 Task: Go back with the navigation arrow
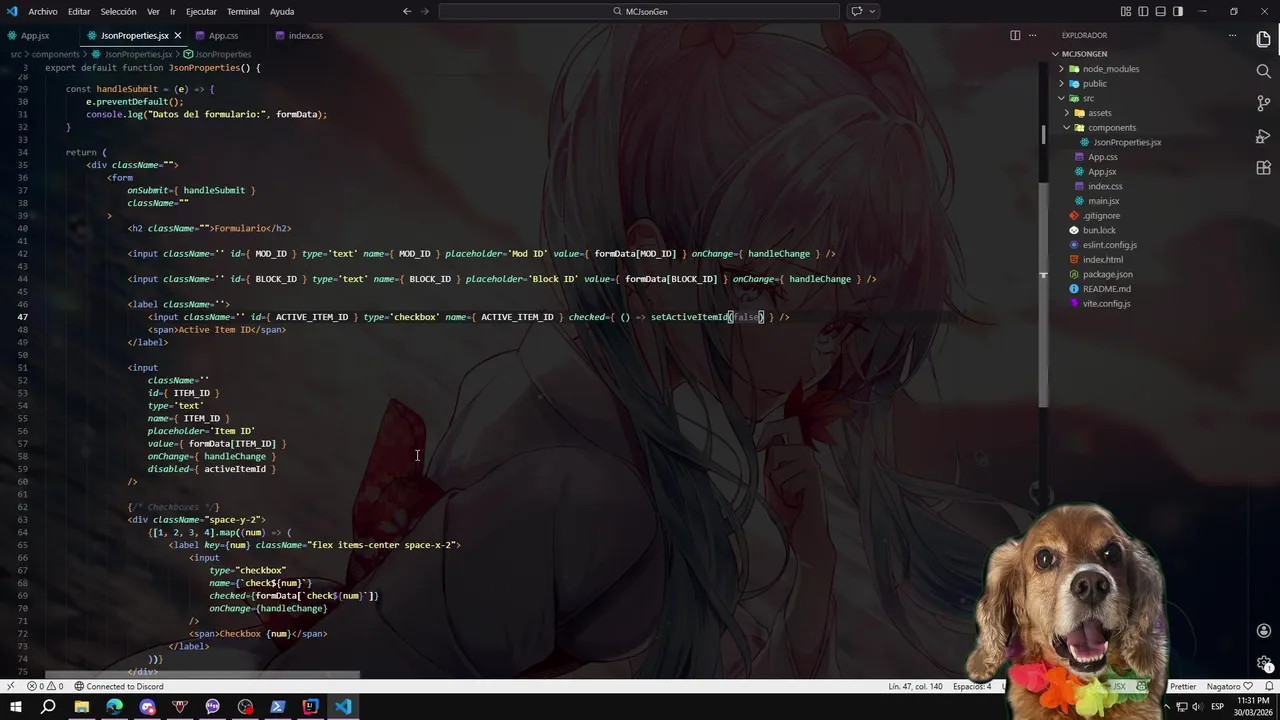[407, 11]
